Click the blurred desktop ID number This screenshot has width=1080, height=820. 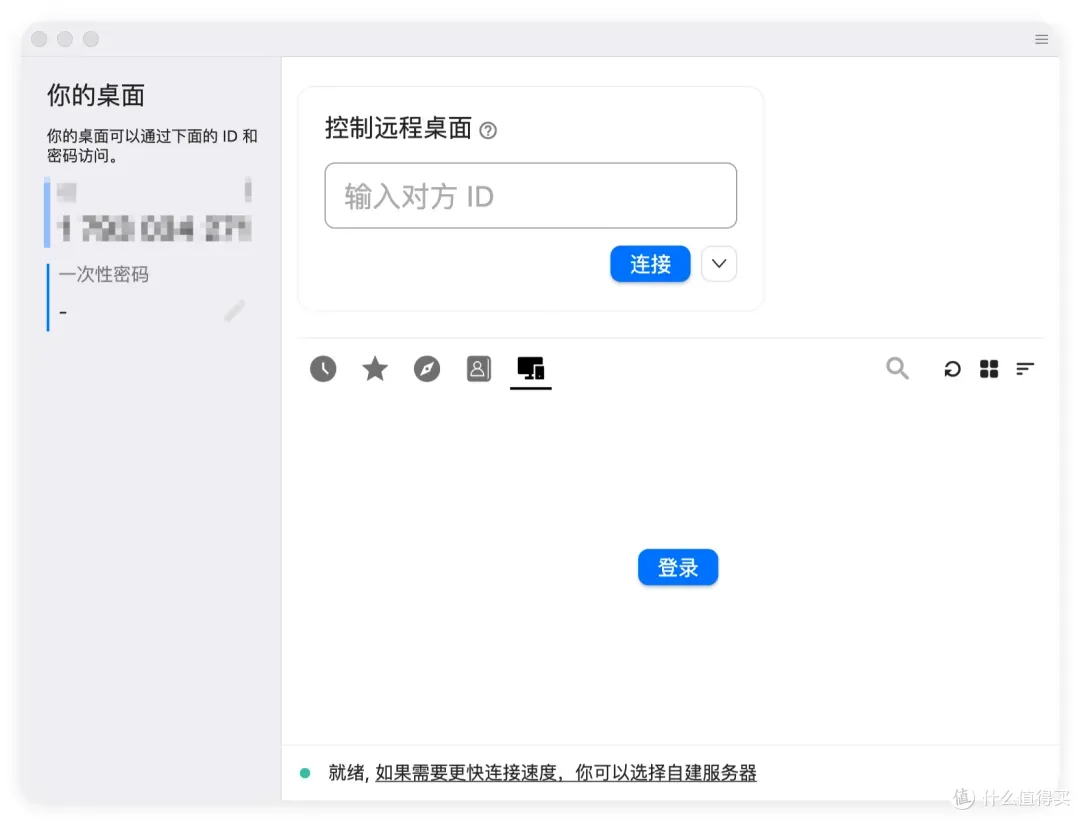(x=154, y=229)
